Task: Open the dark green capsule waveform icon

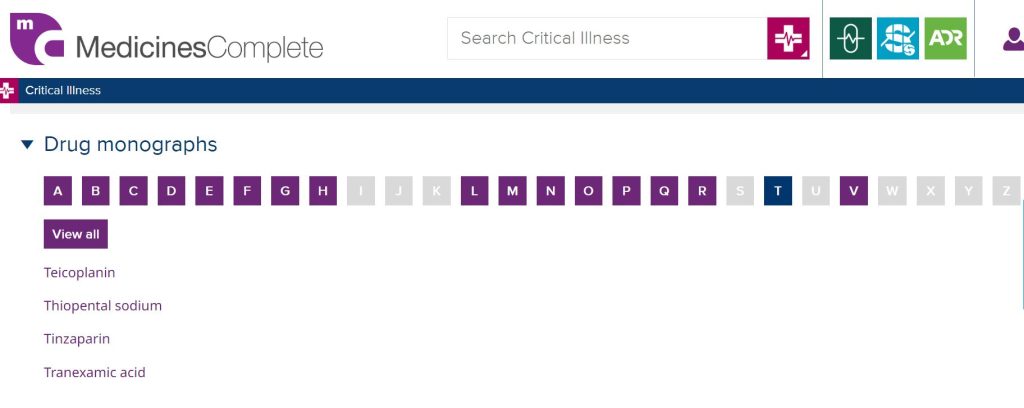Action: click(x=850, y=39)
